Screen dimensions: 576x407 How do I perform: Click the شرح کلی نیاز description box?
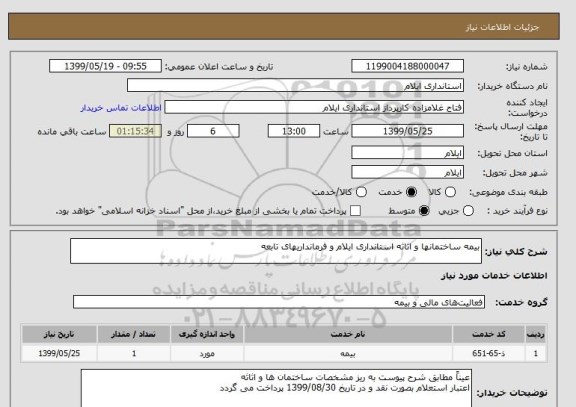pyautogui.click(x=276, y=251)
